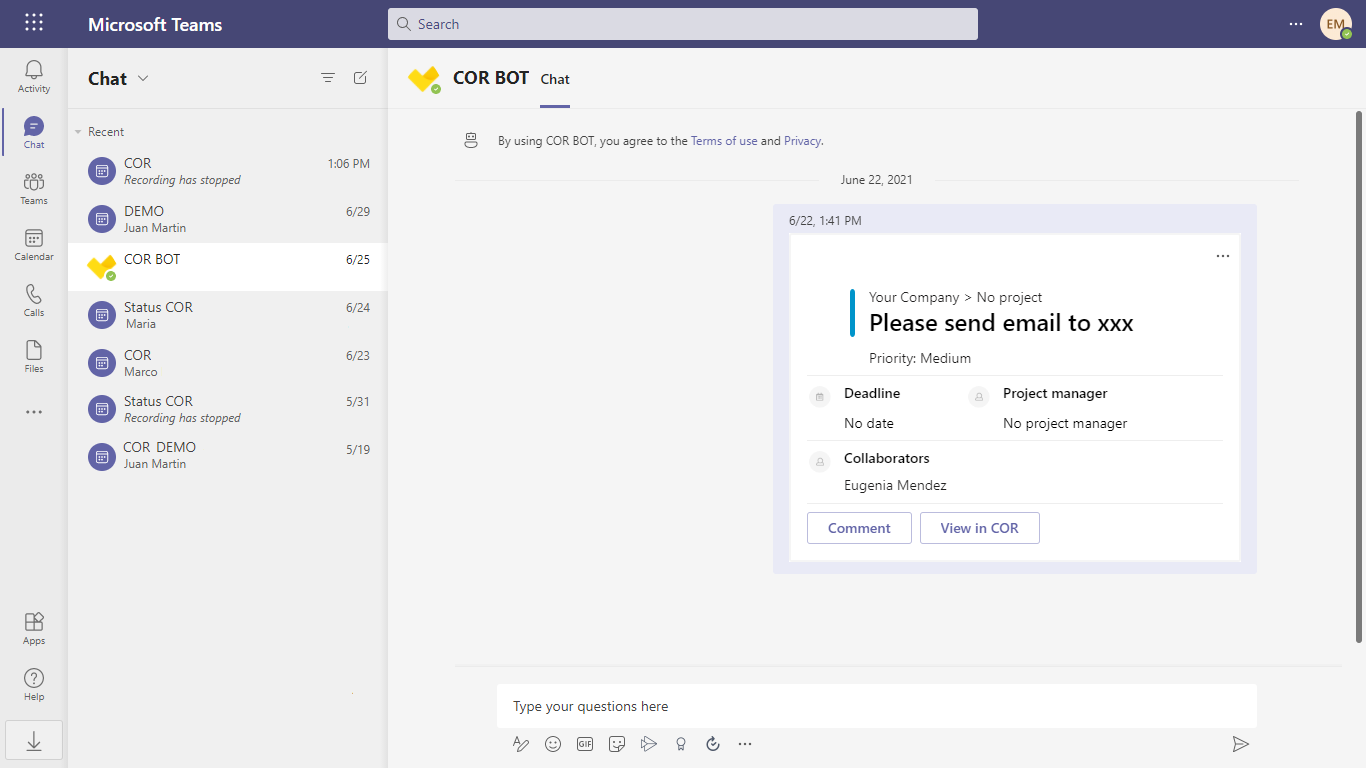
Task: Open the chat filter icon
Action: pos(328,78)
